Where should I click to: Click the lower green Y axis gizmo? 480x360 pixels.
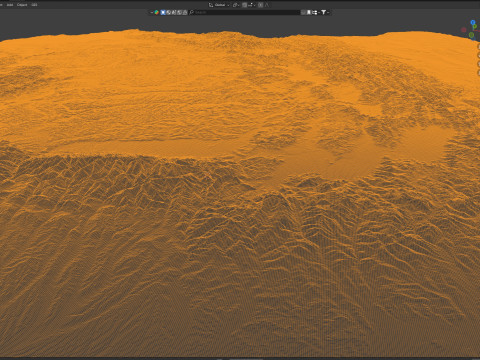(471, 35)
